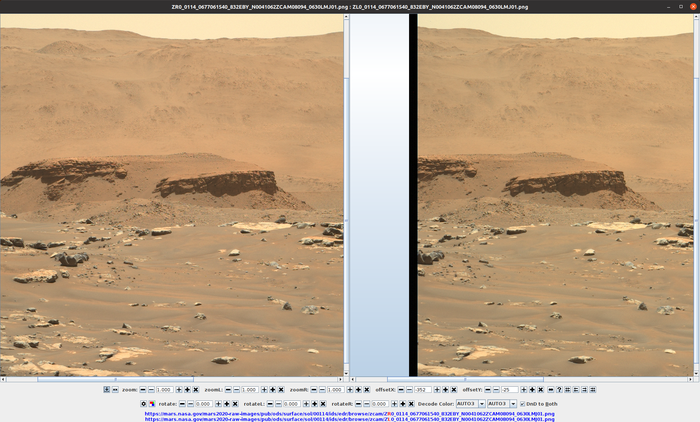This screenshot has height=422, width=700.
Task: Reset rotate with its X button
Action: pyautogui.click(x=235, y=404)
